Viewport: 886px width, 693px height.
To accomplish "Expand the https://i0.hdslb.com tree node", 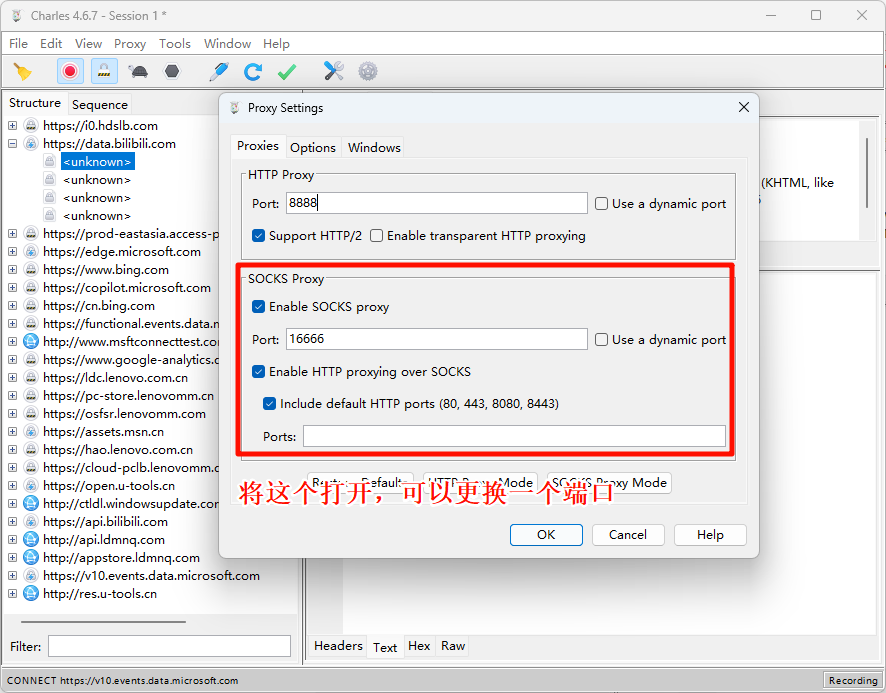I will [13, 126].
